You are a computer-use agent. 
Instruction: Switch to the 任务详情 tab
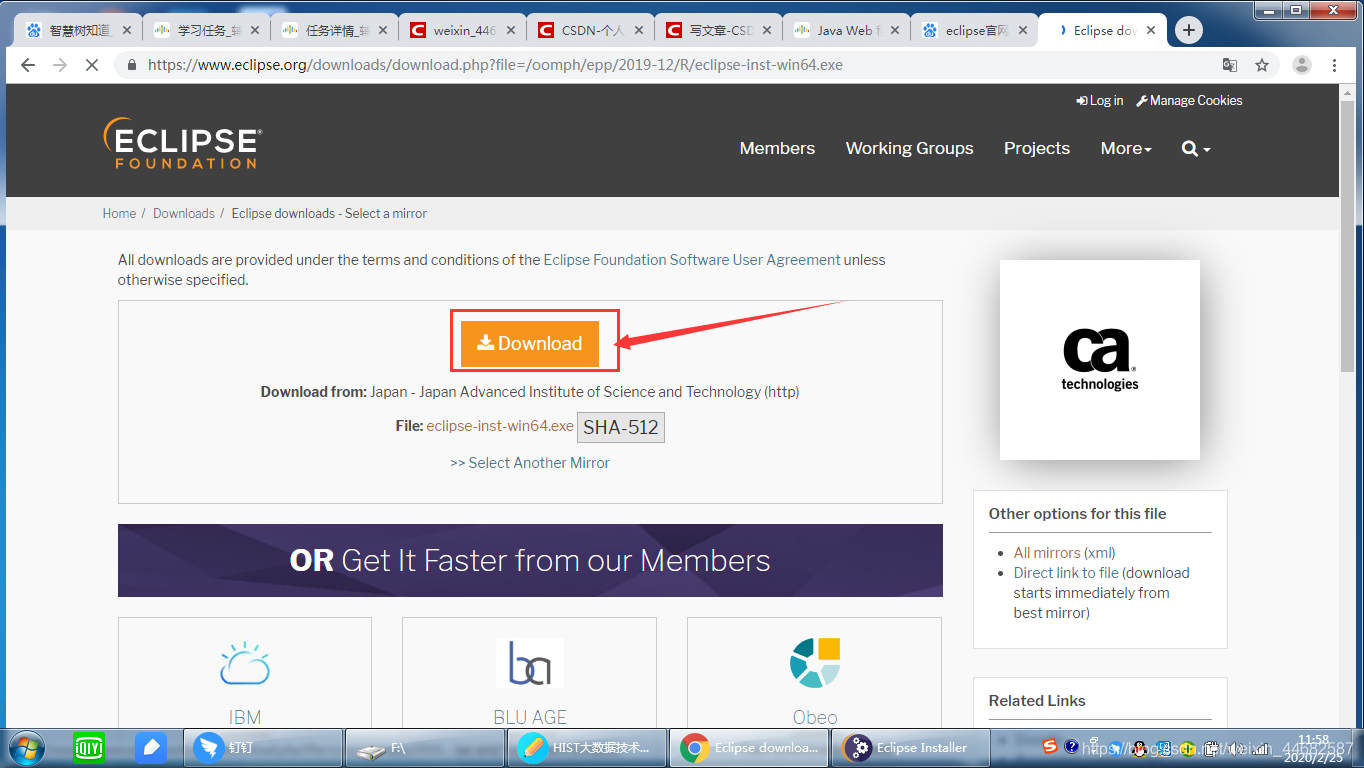point(334,30)
